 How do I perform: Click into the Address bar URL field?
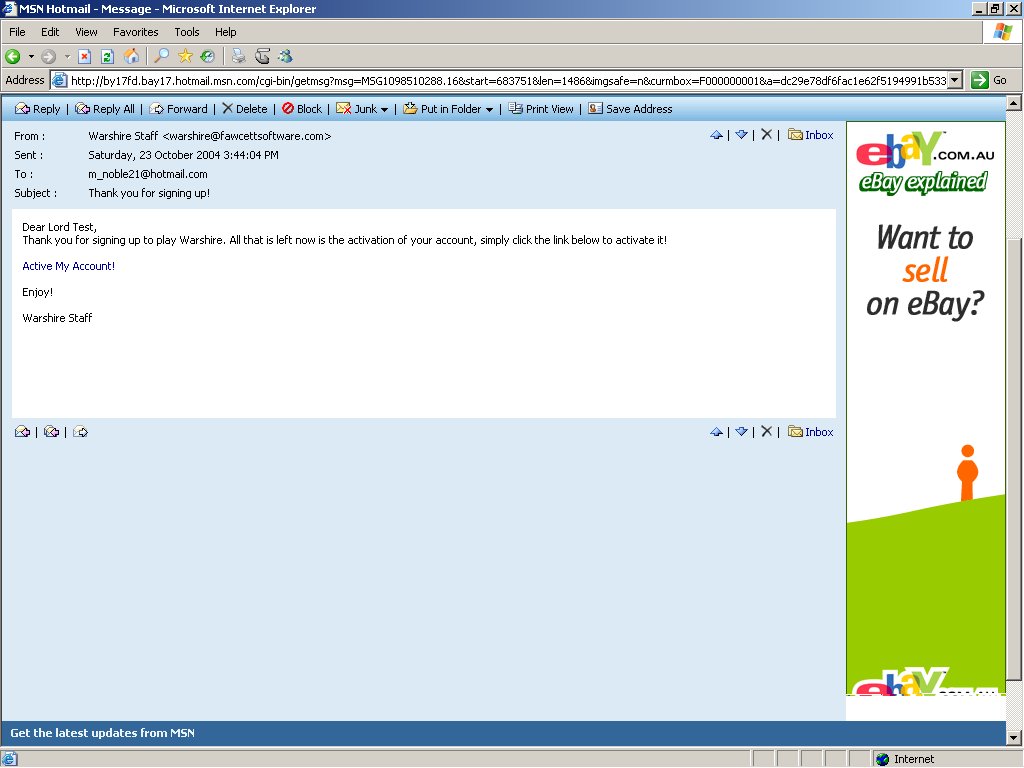(x=500, y=80)
